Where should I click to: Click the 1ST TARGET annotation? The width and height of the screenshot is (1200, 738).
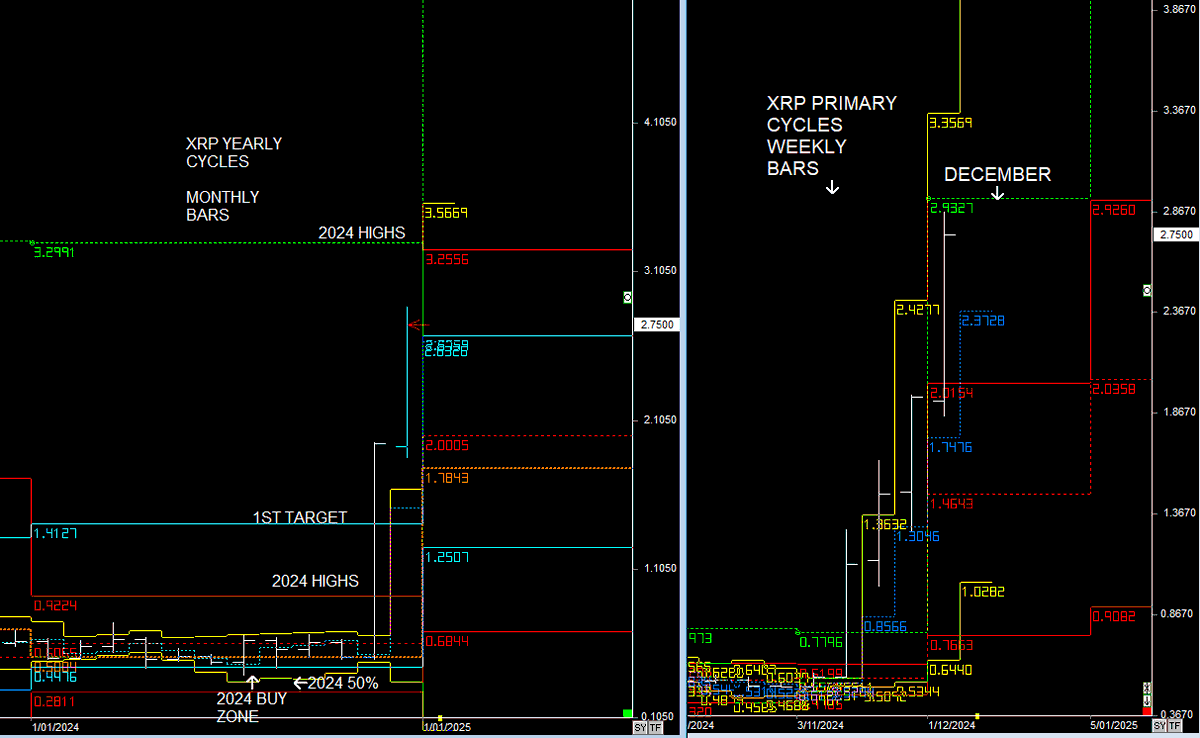[300, 517]
